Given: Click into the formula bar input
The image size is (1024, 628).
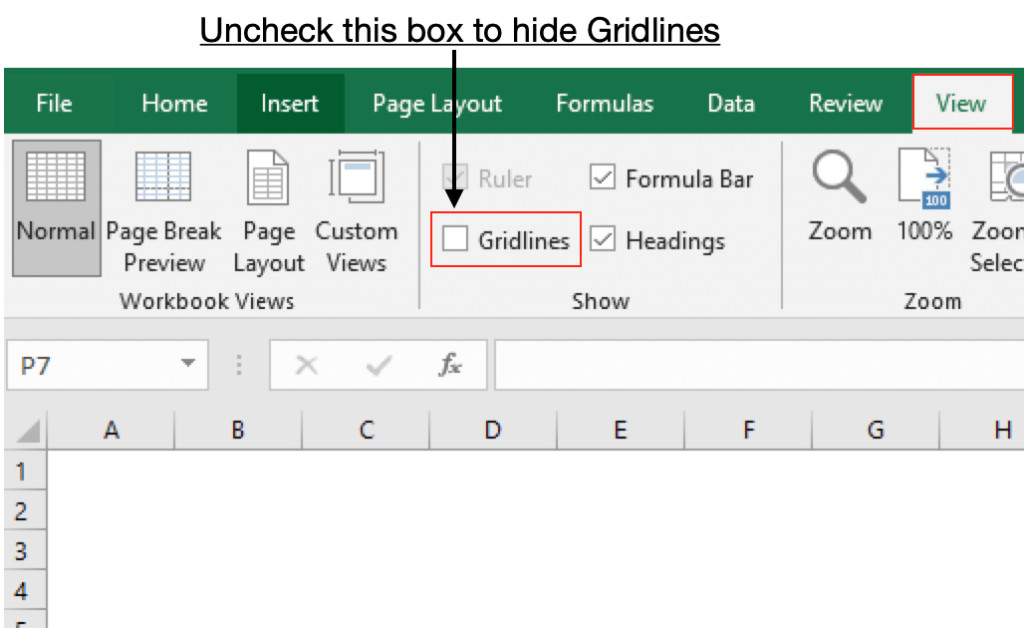Looking at the screenshot, I should [759, 365].
